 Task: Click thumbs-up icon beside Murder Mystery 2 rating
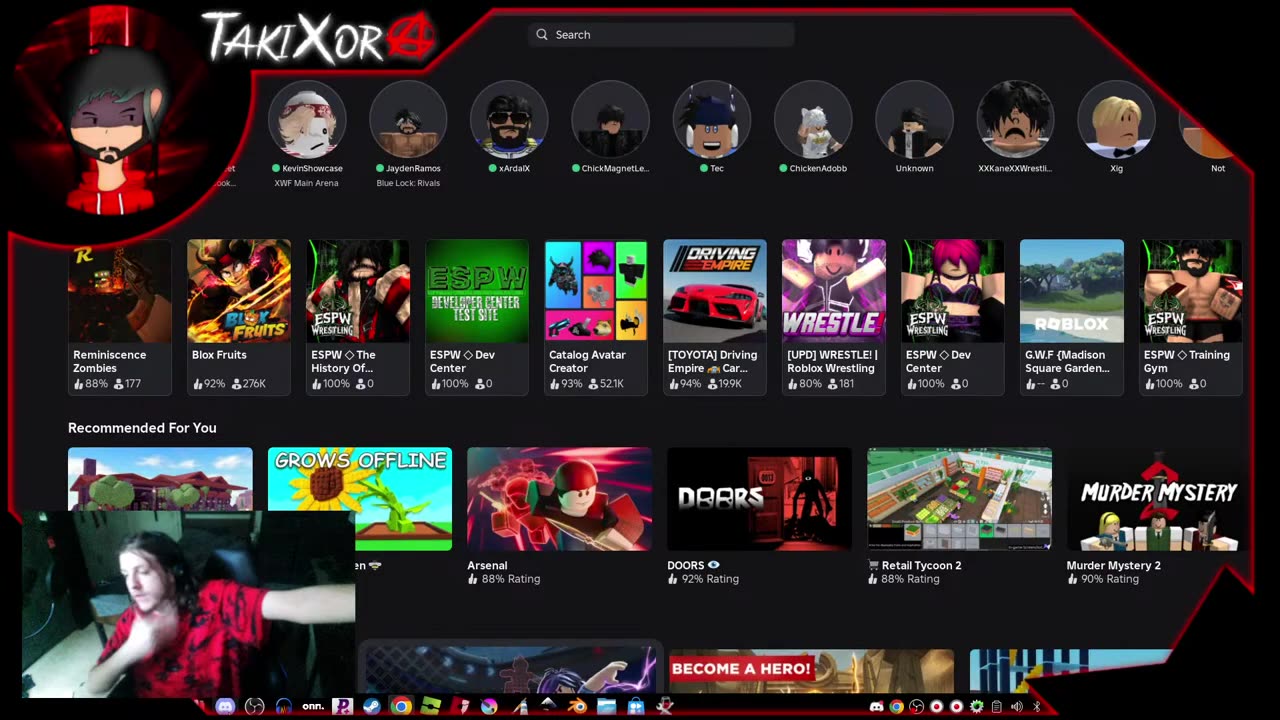coord(1072,579)
